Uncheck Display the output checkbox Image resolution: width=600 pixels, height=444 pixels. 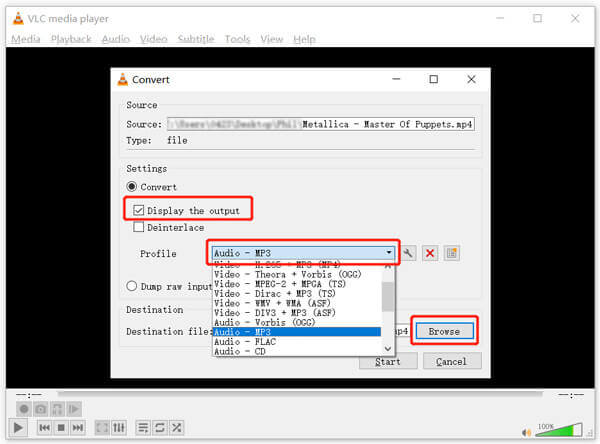tap(139, 210)
